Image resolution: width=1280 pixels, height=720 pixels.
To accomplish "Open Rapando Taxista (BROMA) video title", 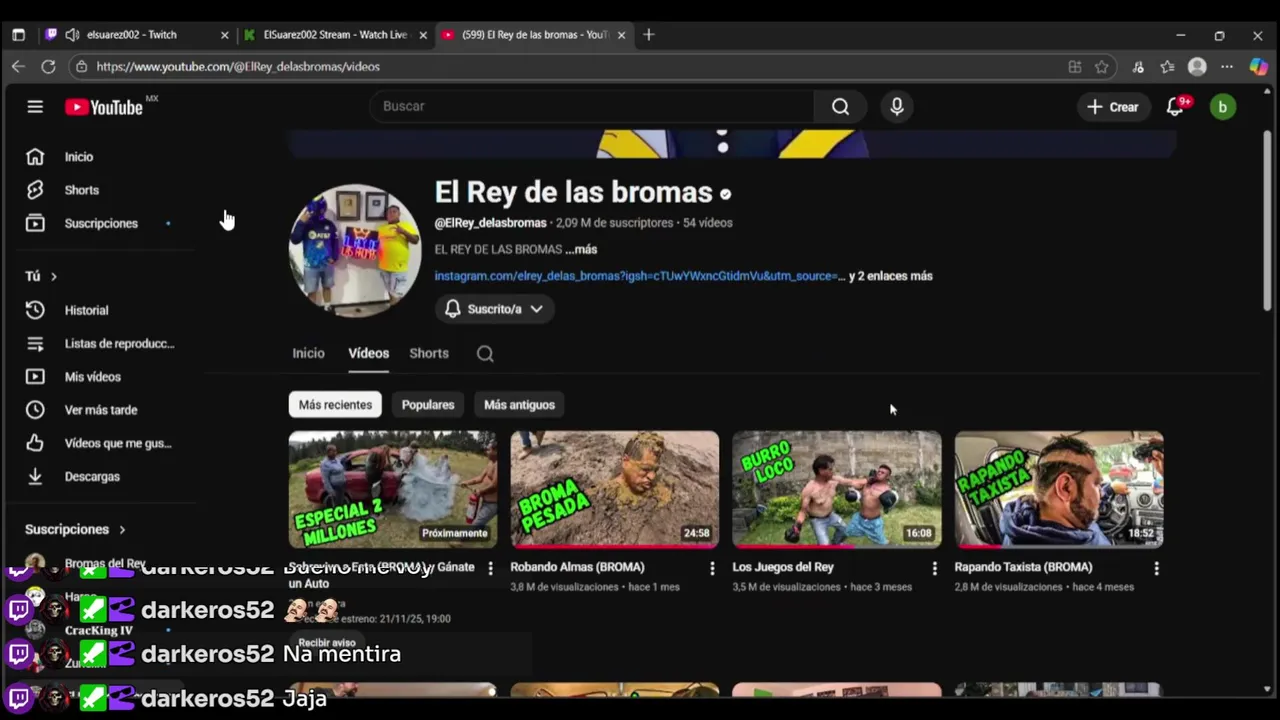I will pos(1023,567).
